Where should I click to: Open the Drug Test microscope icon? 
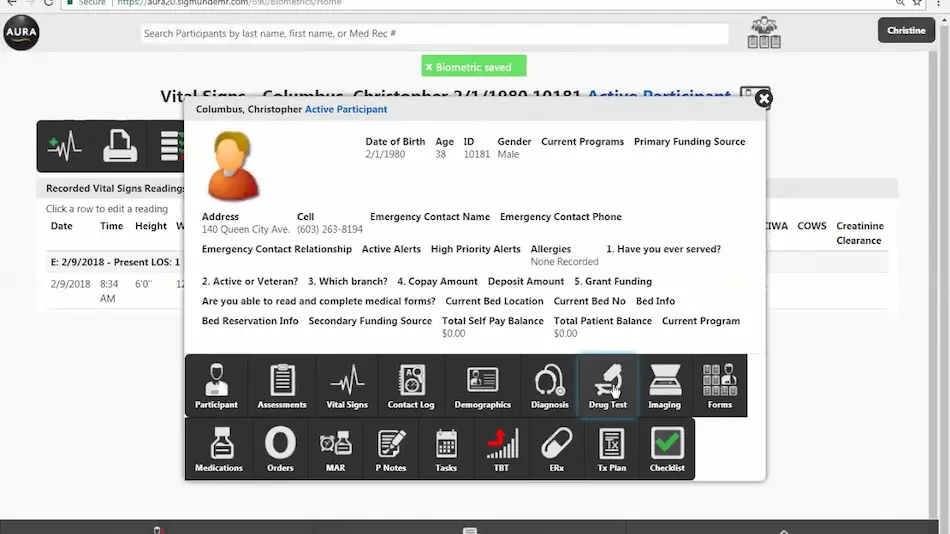608,386
